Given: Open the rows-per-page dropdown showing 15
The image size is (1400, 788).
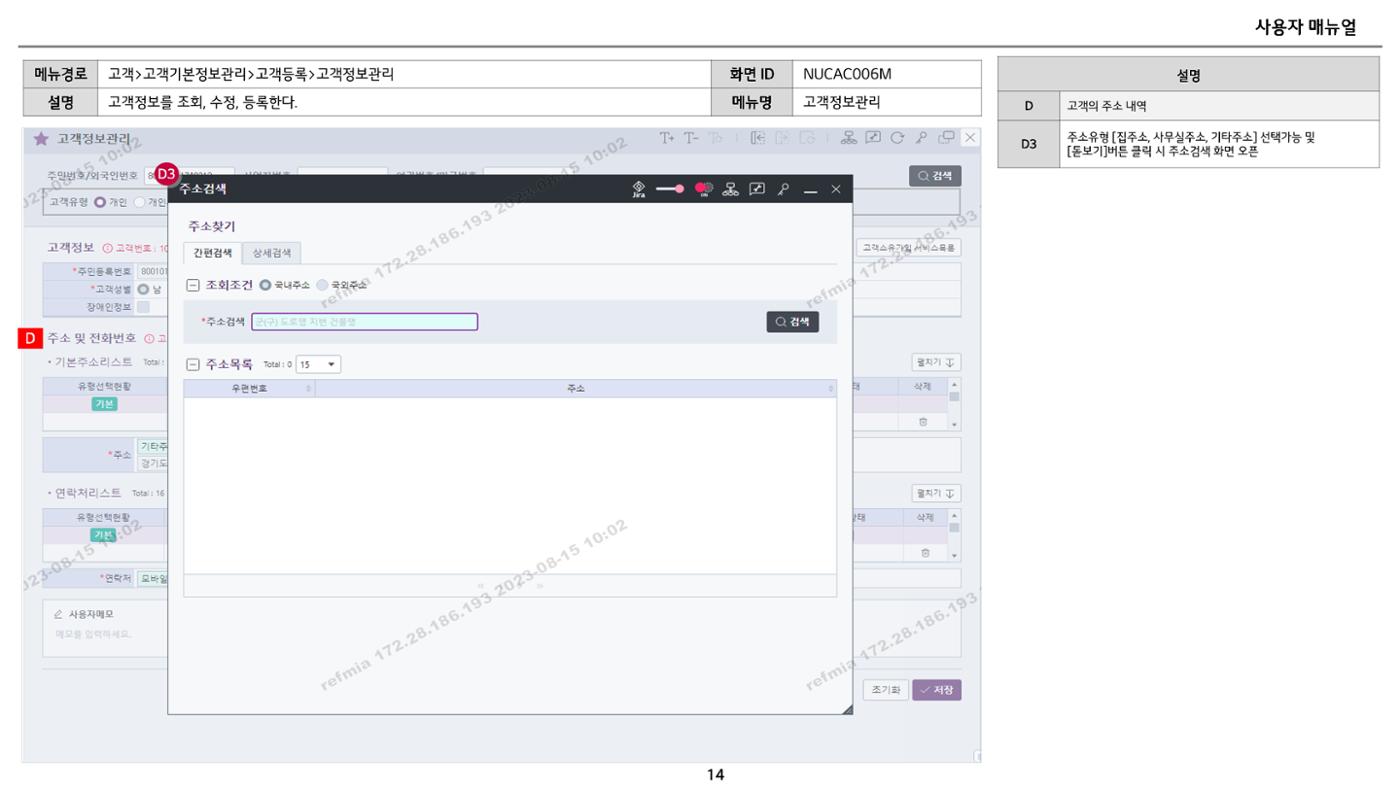Looking at the screenshot, I should tap(318, 365).
